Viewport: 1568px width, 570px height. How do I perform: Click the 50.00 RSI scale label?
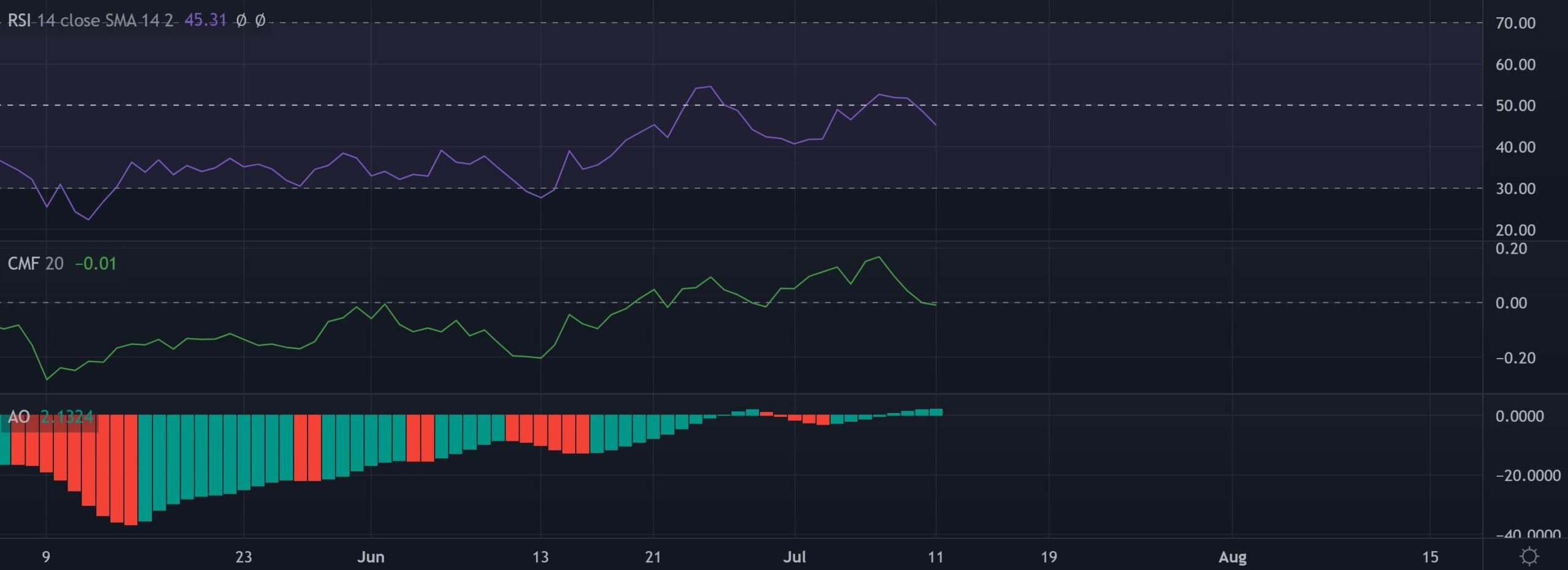(1515, 105)
